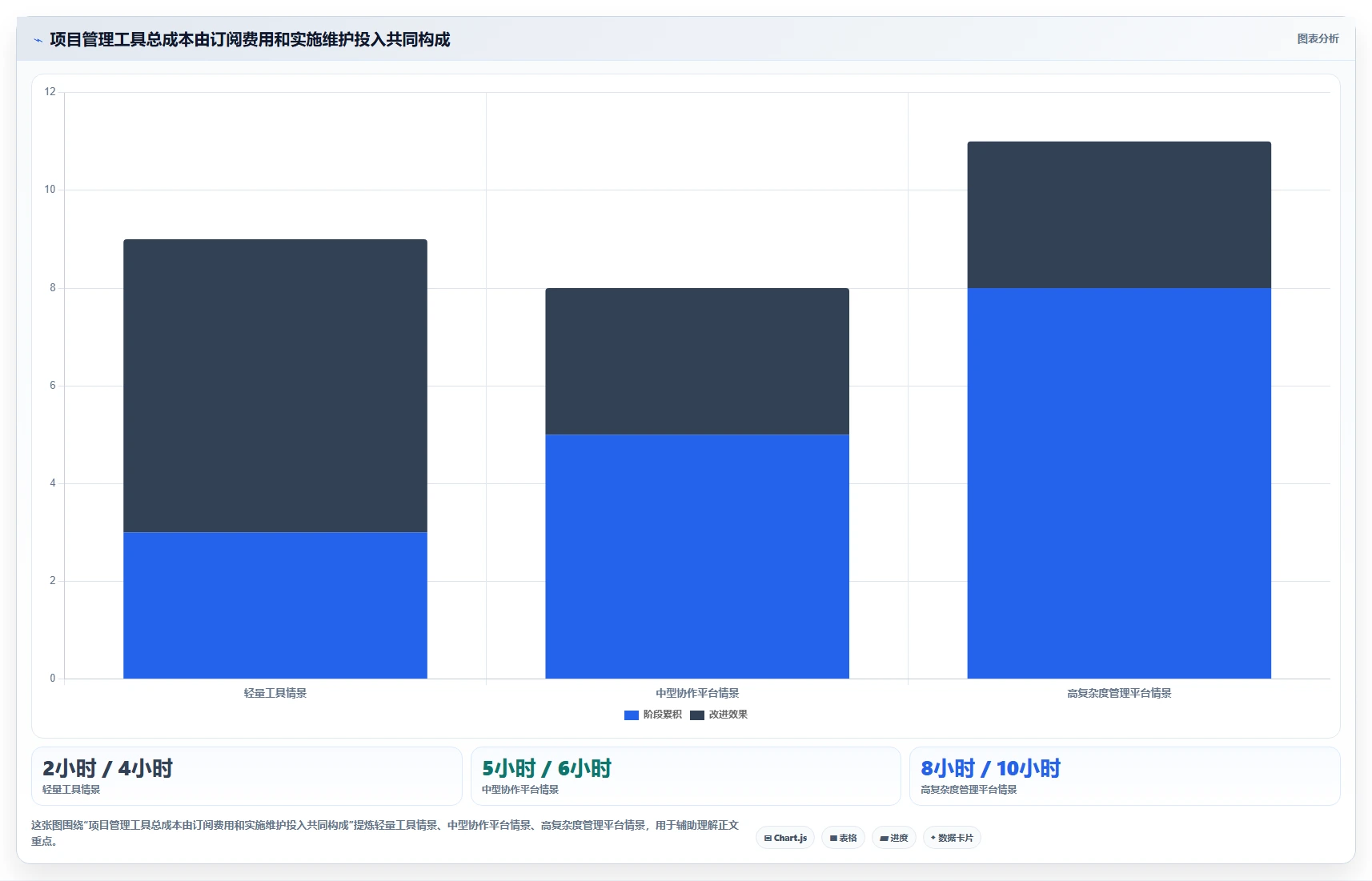Toggle the 阶段累积 legend entry

click(653, 715)
